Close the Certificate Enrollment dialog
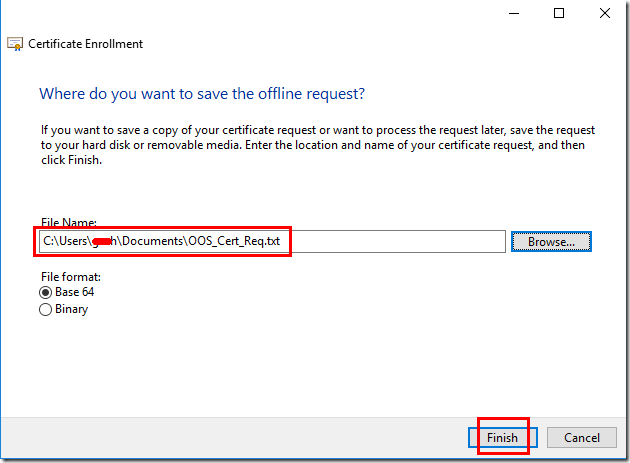Screen dimensions: 630x463 pyautogui.click(x=605, y=13)
